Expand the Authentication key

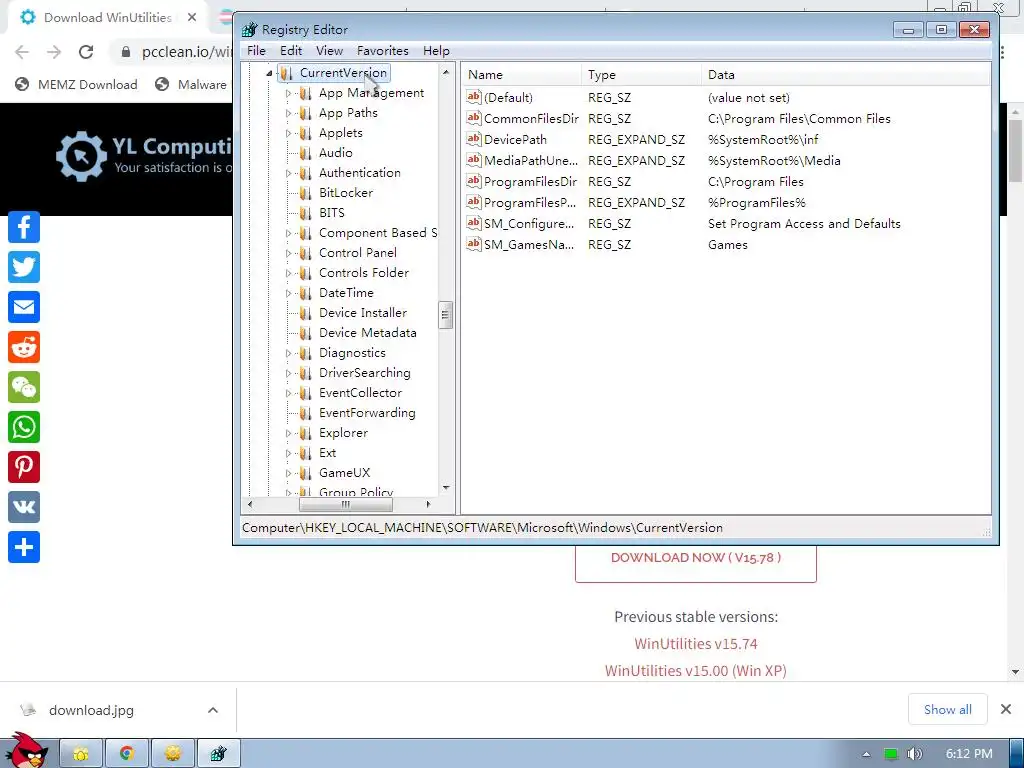[288, 173]
